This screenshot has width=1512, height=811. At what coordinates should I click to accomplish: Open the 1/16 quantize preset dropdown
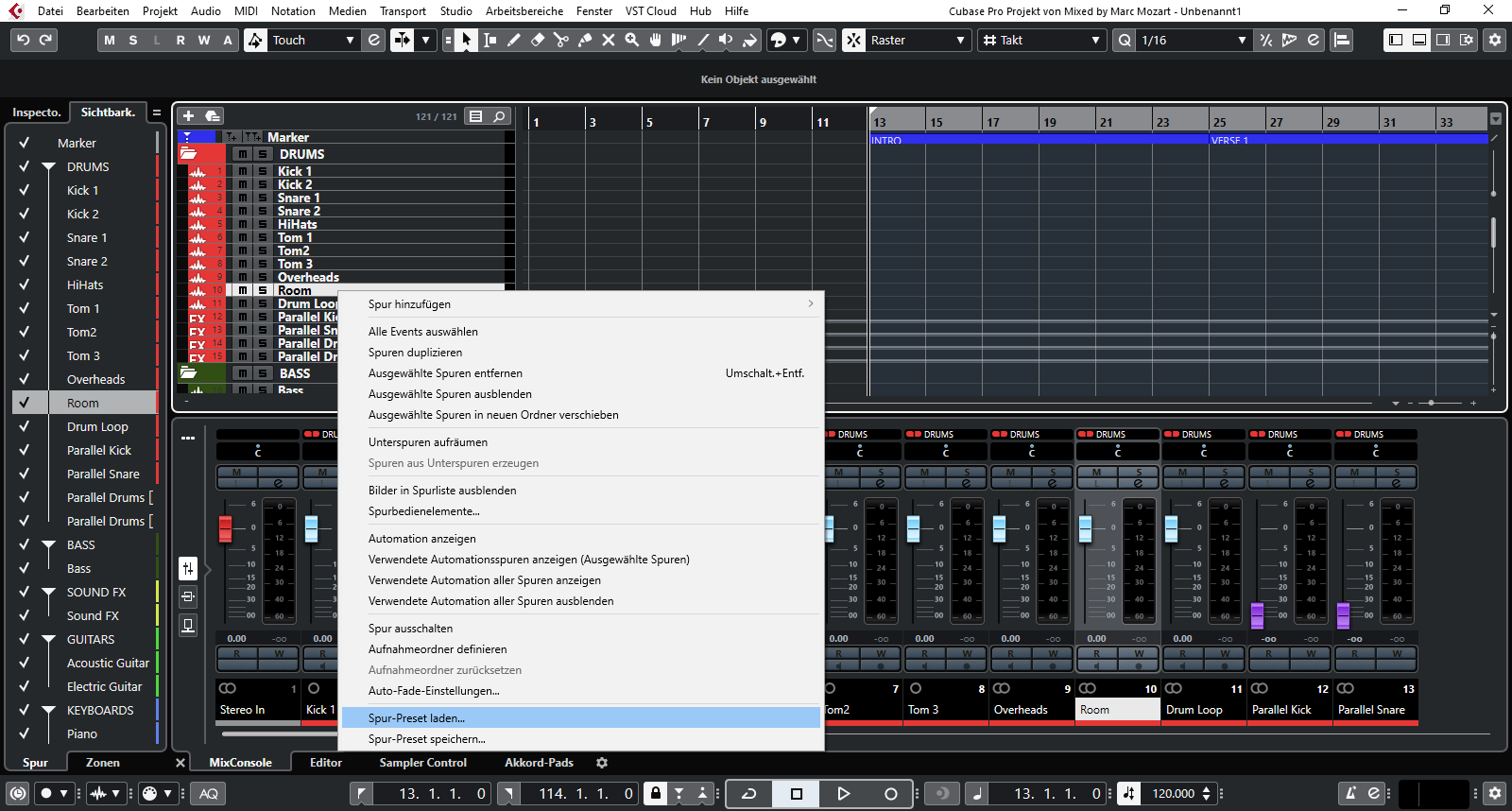click(1194, 40)
